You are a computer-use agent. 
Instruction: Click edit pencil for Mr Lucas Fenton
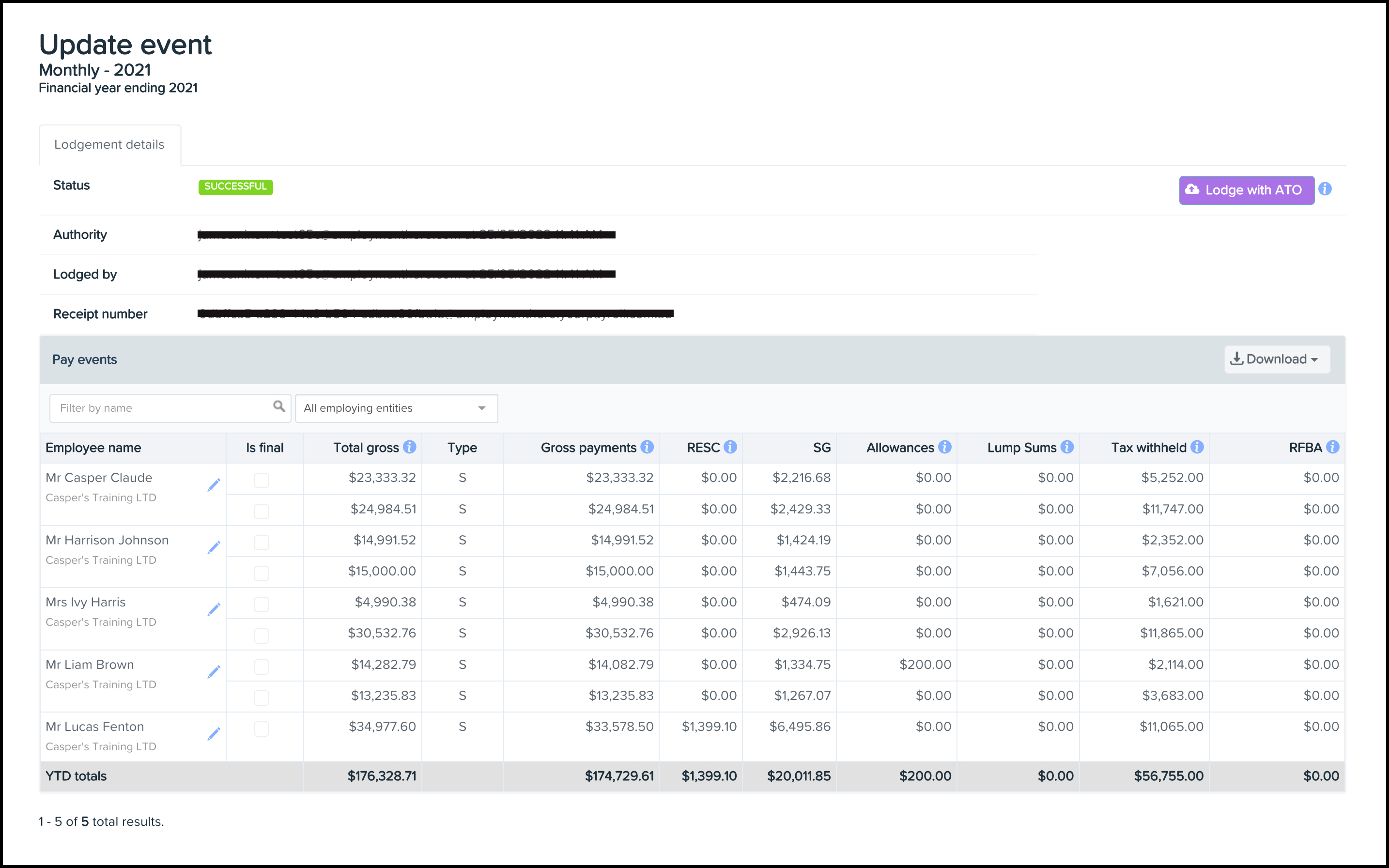pos(214,734)
